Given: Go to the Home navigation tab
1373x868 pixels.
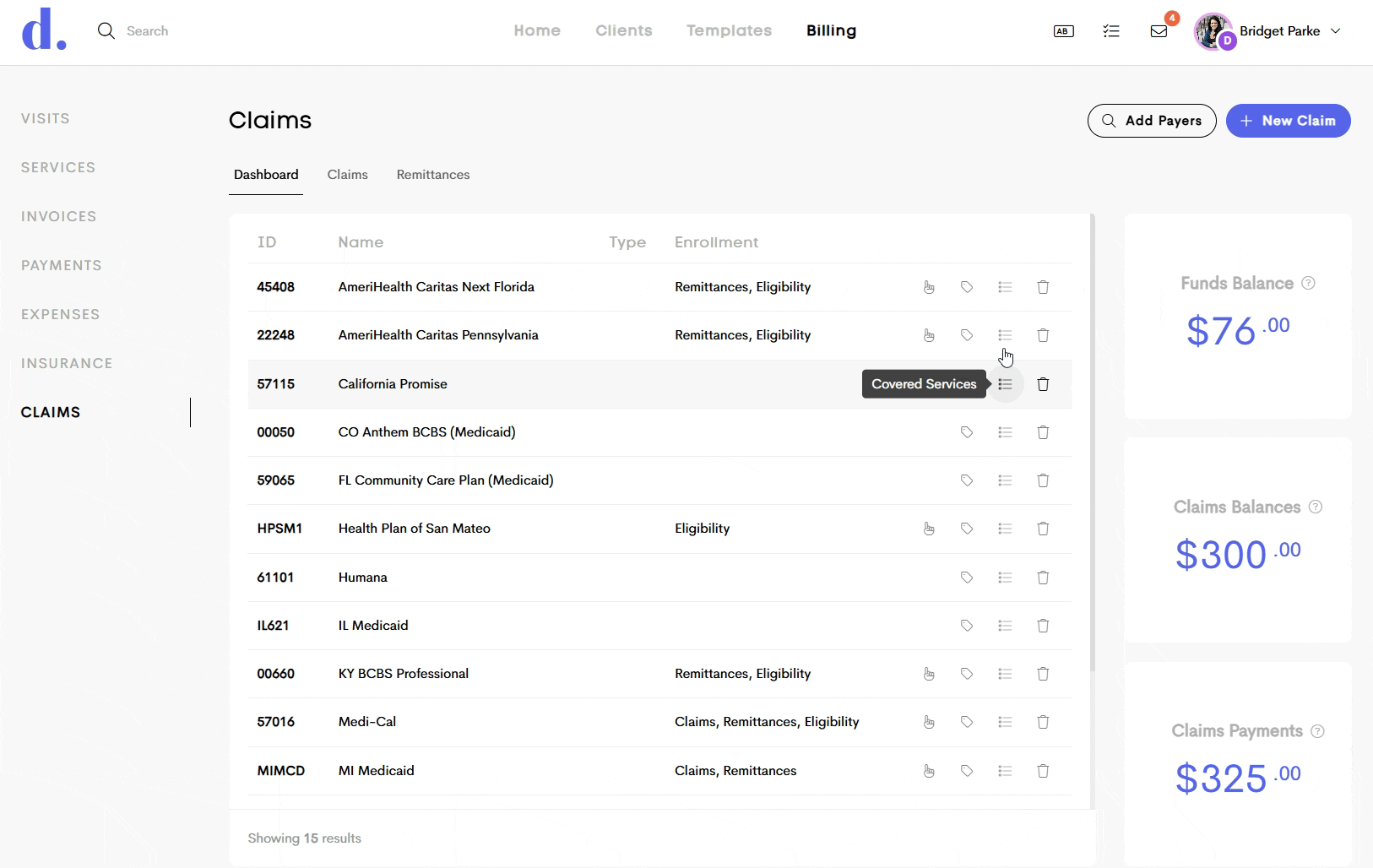Looking at the screenshot, I should pos(537,30).
